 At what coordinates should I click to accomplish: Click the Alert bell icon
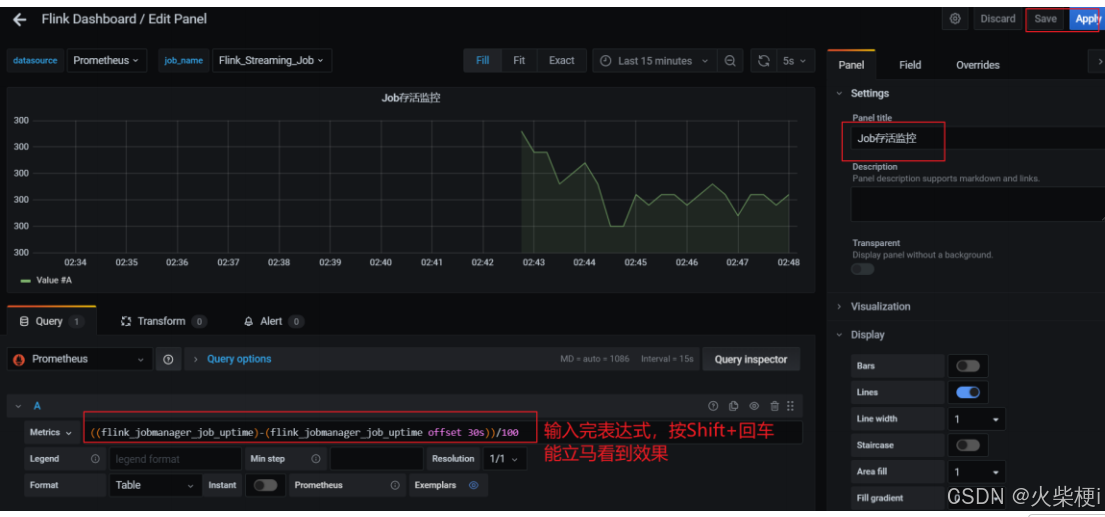coord(248,321)
